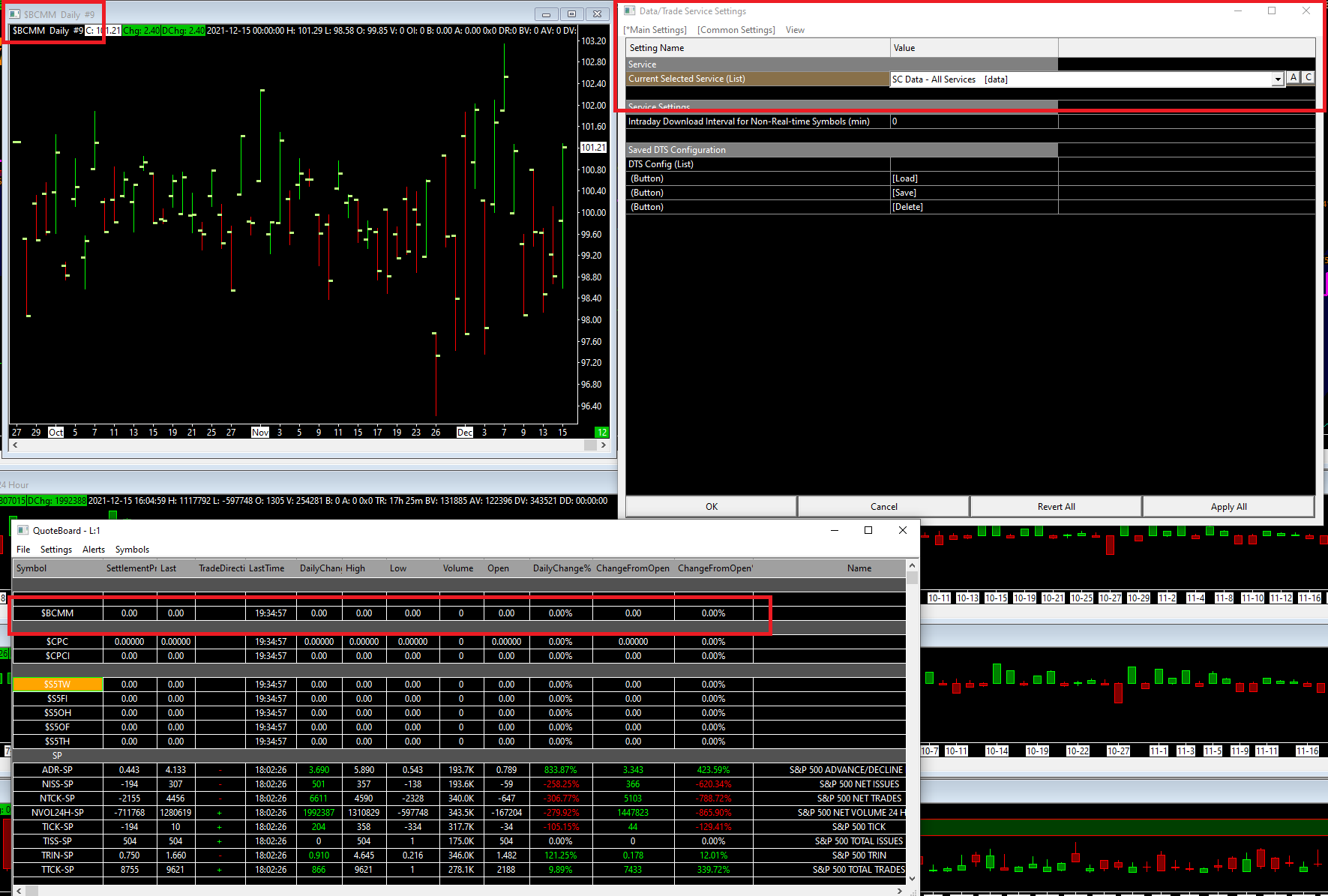Image resolution: width=1328 pixels, height=896 pixels.
Task: Click the QuoteBoard vertical scroll down arrow
Action: [x=912, y=879]
